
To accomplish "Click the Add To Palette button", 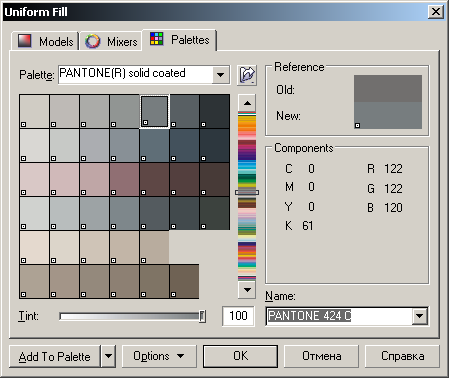I will (55, 356).
